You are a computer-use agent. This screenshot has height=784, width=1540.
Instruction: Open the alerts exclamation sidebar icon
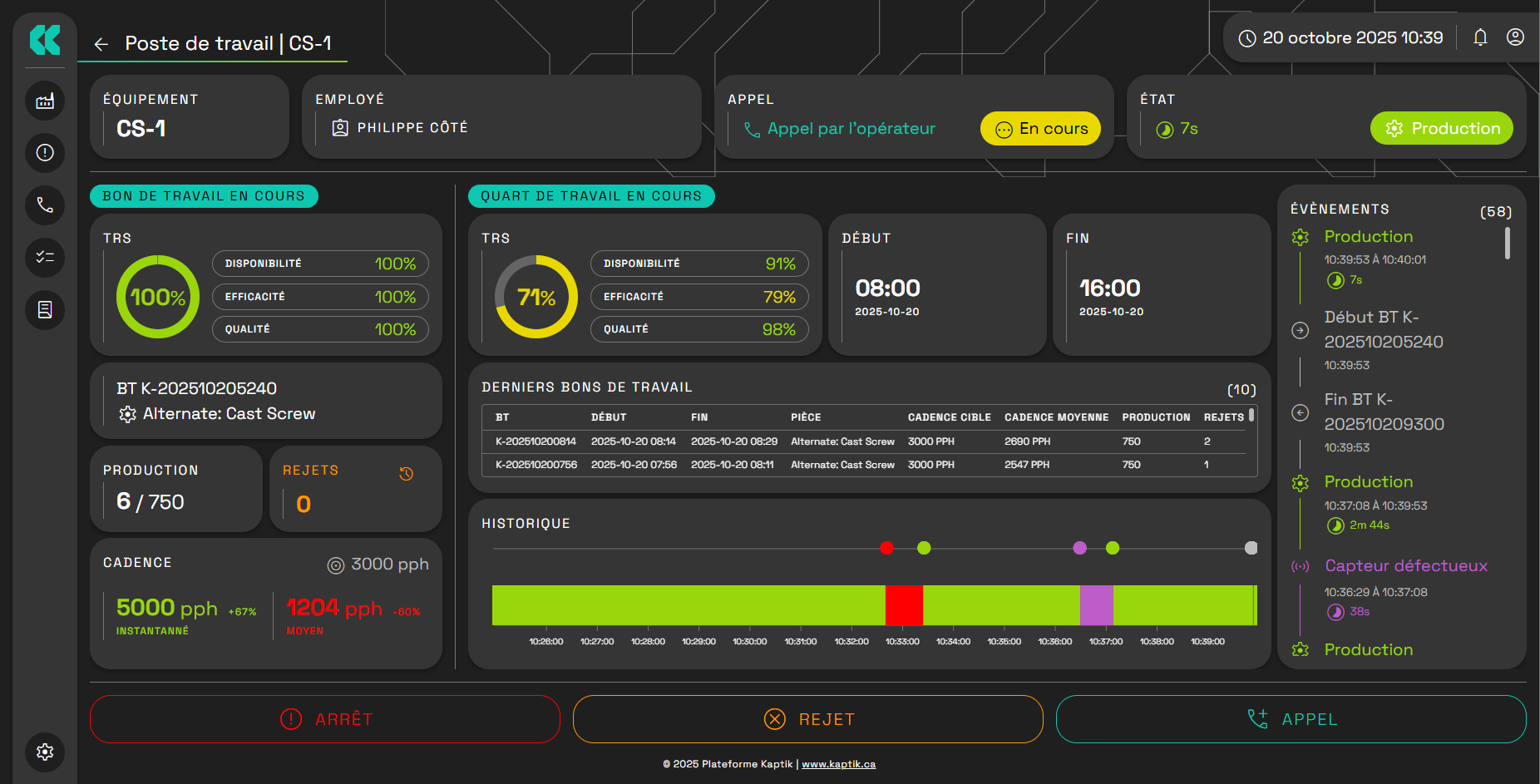[45, 153]
